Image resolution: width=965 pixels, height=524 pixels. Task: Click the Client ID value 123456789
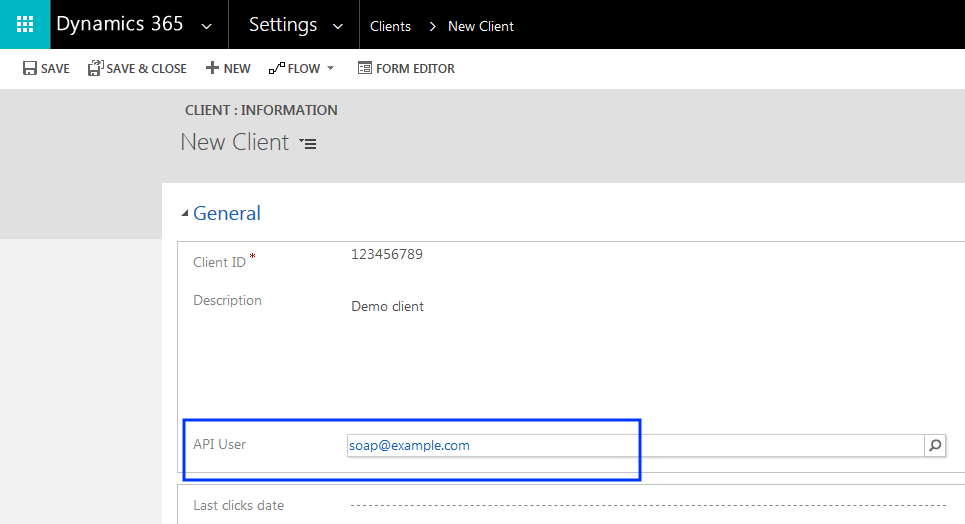387,255
